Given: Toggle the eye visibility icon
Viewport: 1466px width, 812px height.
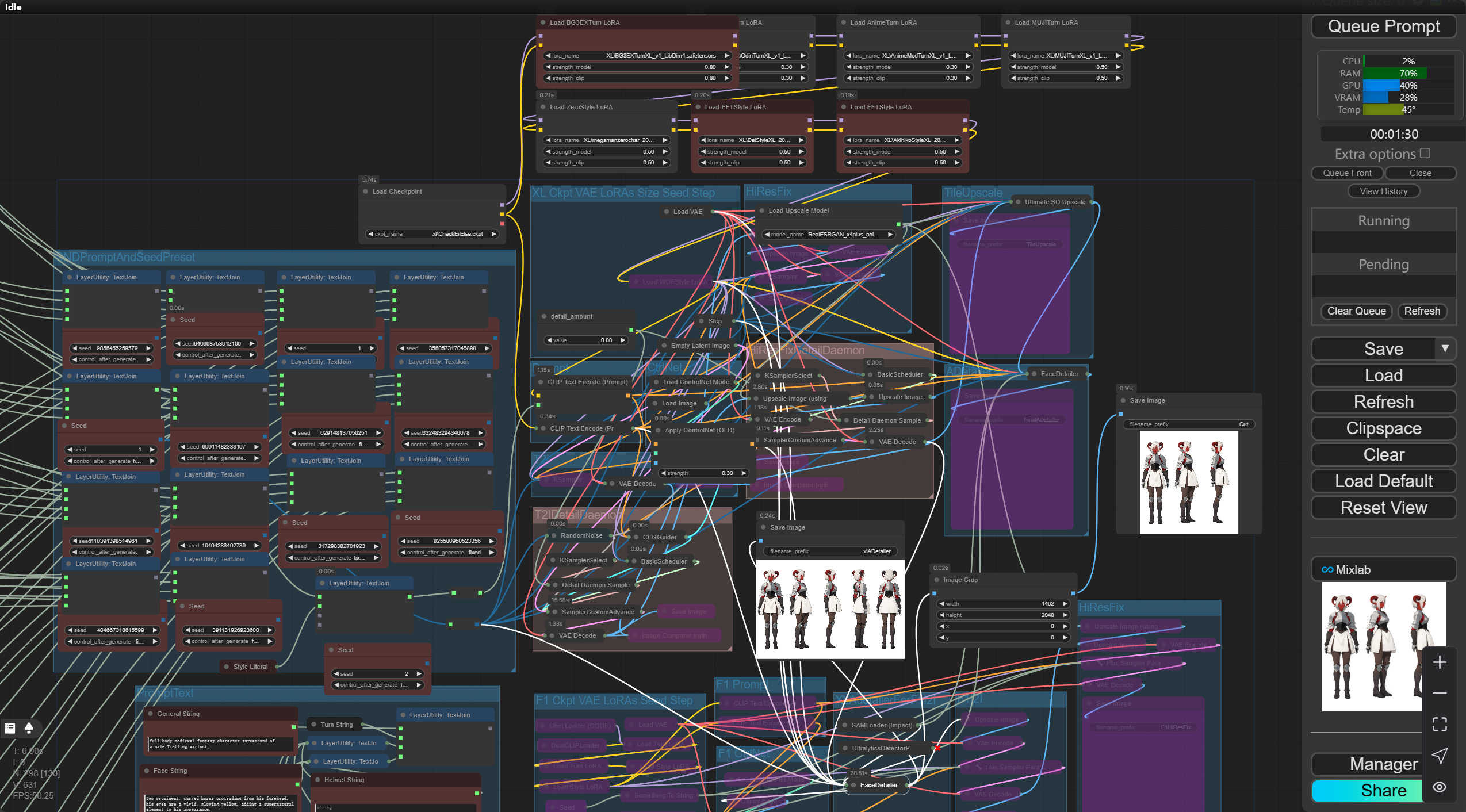Looking at the screenshot, I should point(1440,787).
